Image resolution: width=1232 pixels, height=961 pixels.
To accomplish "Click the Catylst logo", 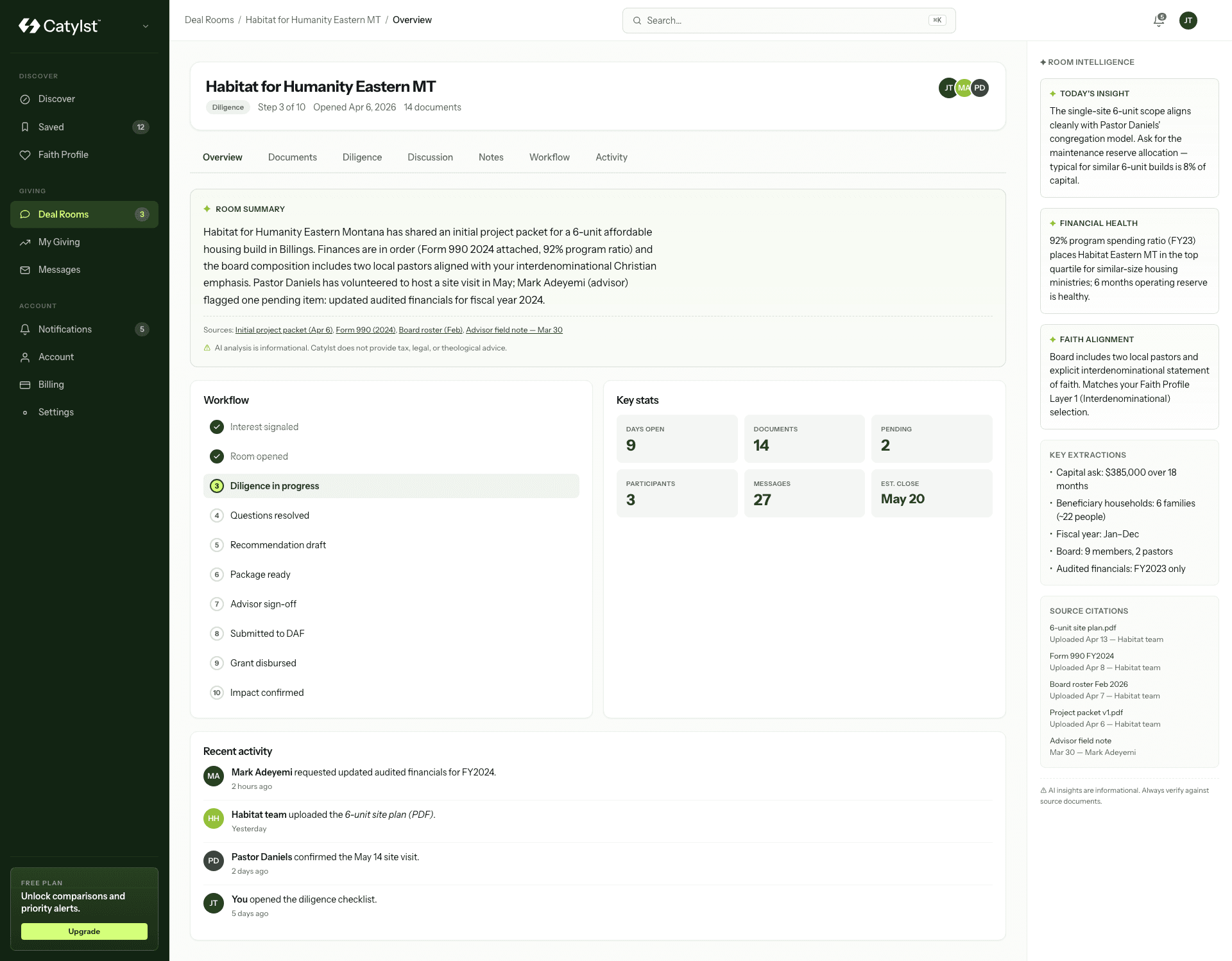I will tap(59, 26).
